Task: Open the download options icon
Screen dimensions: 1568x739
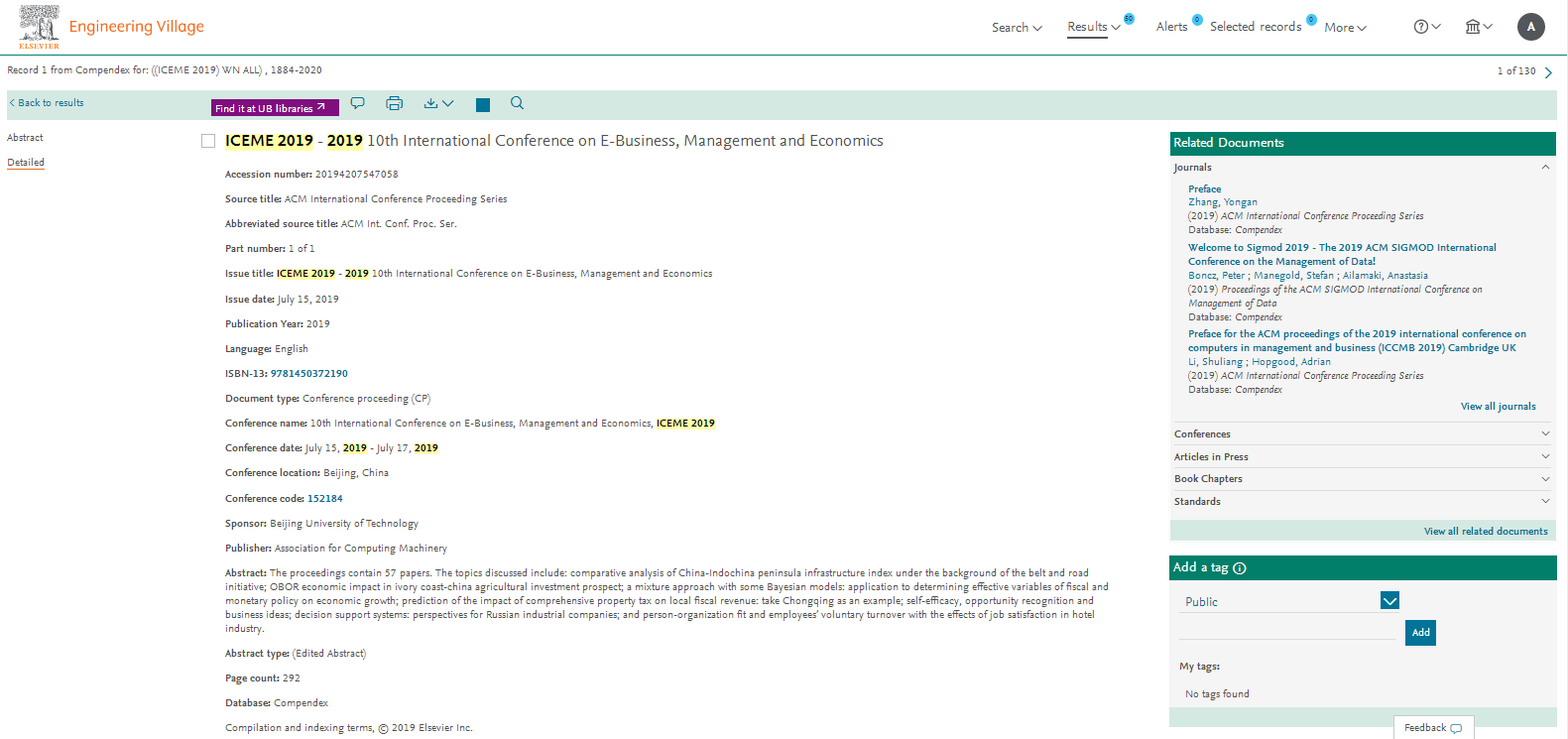Action: click(438, 103)
